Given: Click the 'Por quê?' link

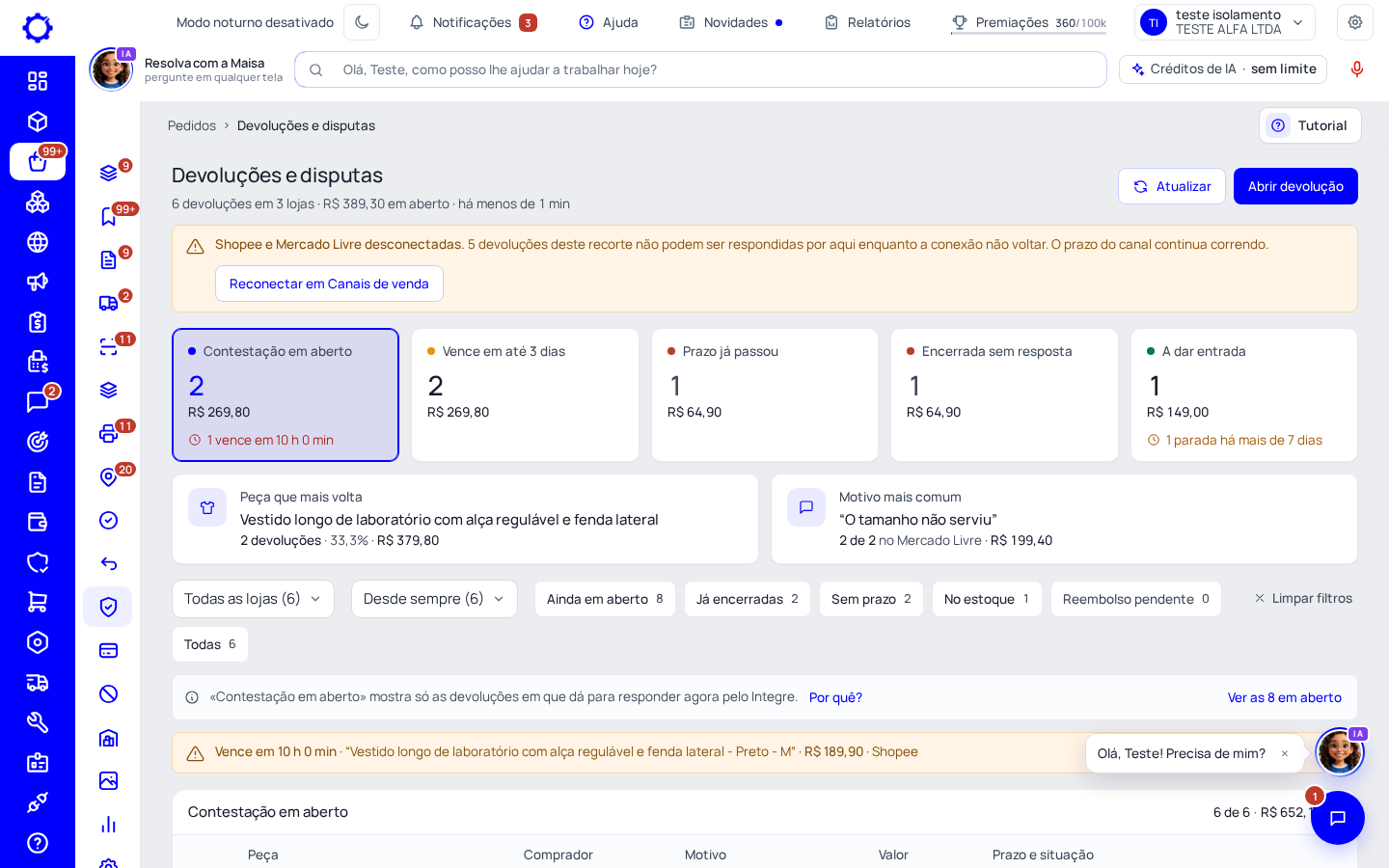Looking at the screenshot, I should [x=835, y=697].
